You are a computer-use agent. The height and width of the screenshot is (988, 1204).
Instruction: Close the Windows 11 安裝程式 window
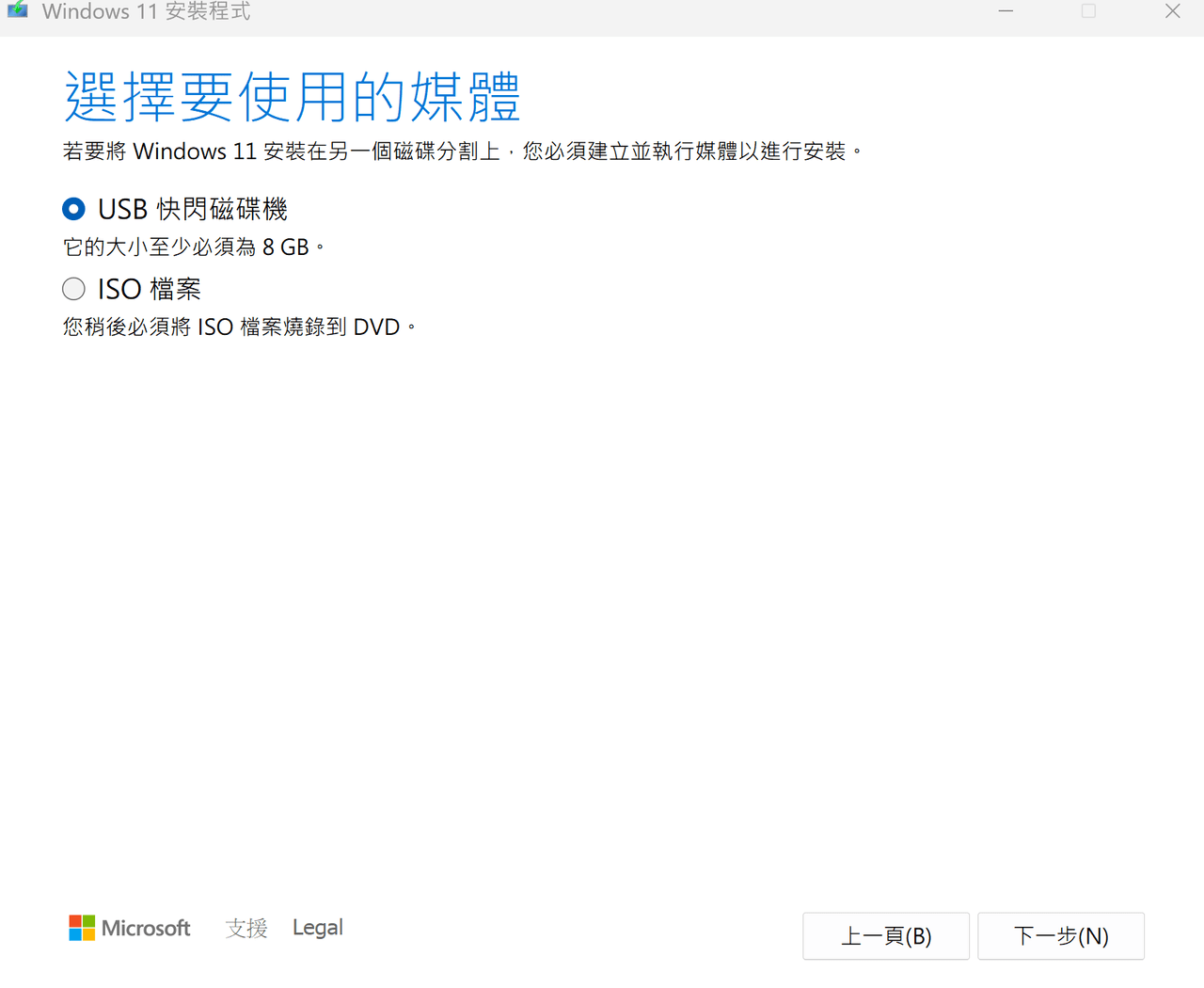(1172, 11)
